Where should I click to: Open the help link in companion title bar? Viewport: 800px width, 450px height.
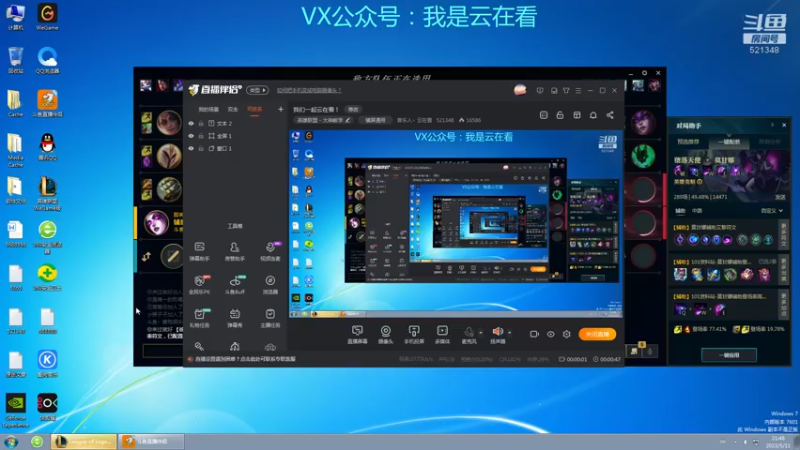(309, 90)
